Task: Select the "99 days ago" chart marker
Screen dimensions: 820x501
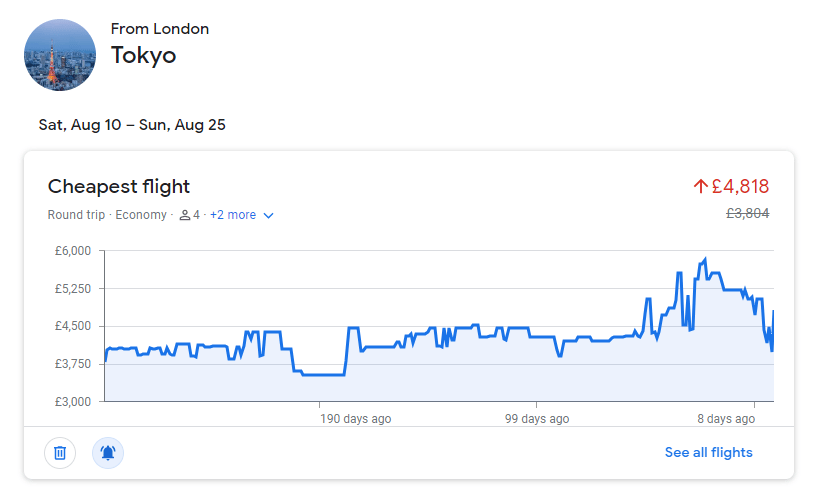Action: pyautogui.click(x=537, y=418)
